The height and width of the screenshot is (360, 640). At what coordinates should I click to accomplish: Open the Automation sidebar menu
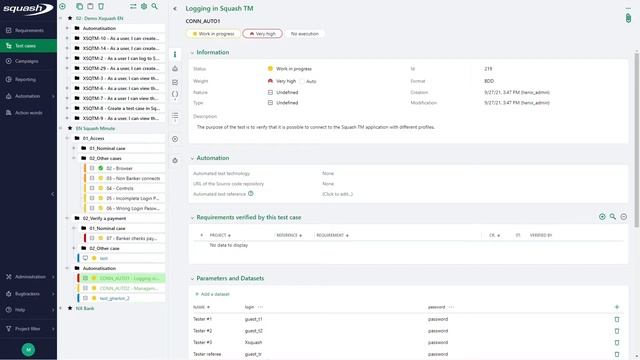pos(28,96)
